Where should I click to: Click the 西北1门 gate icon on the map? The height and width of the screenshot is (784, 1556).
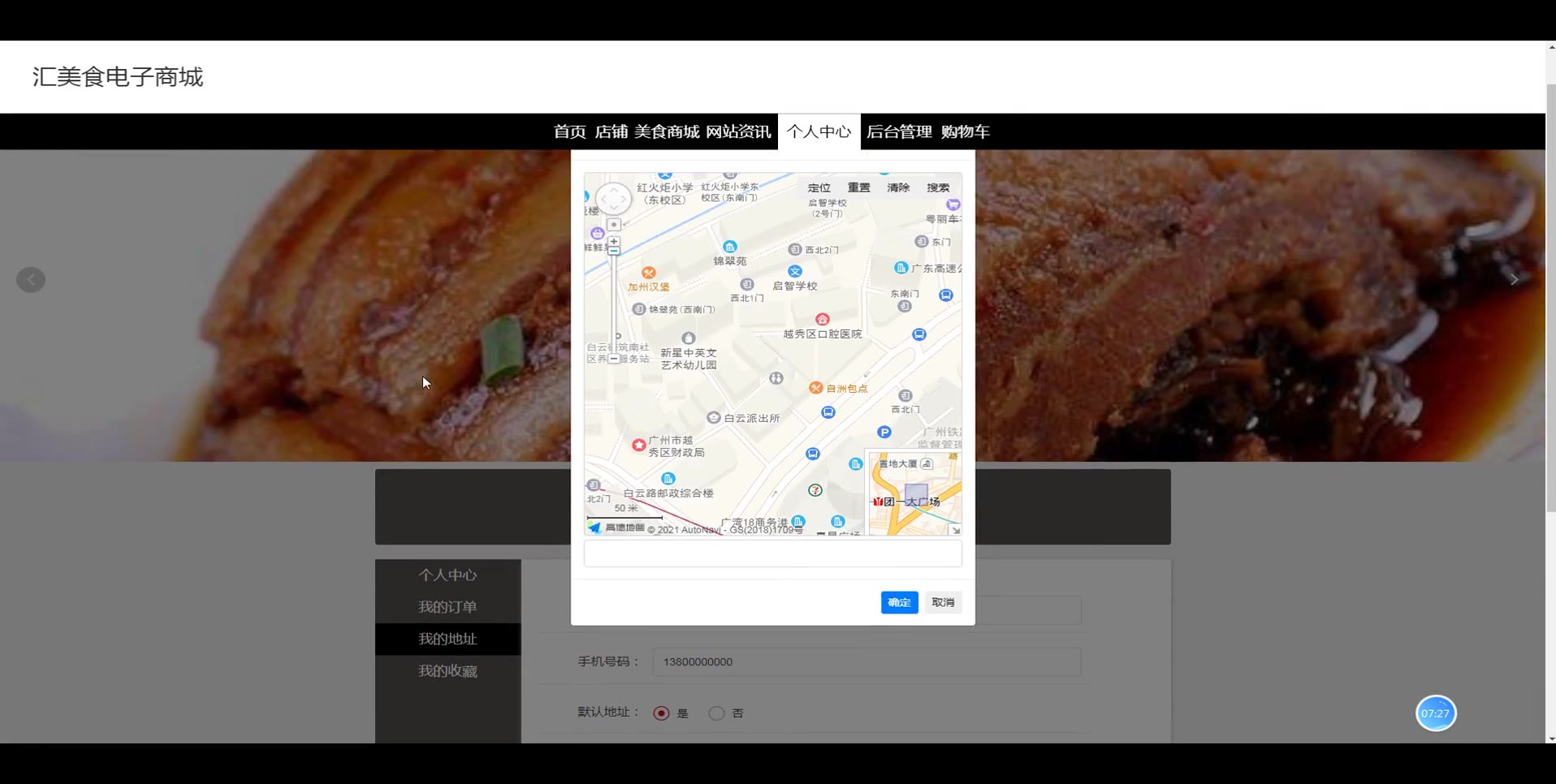click(746, 284)
